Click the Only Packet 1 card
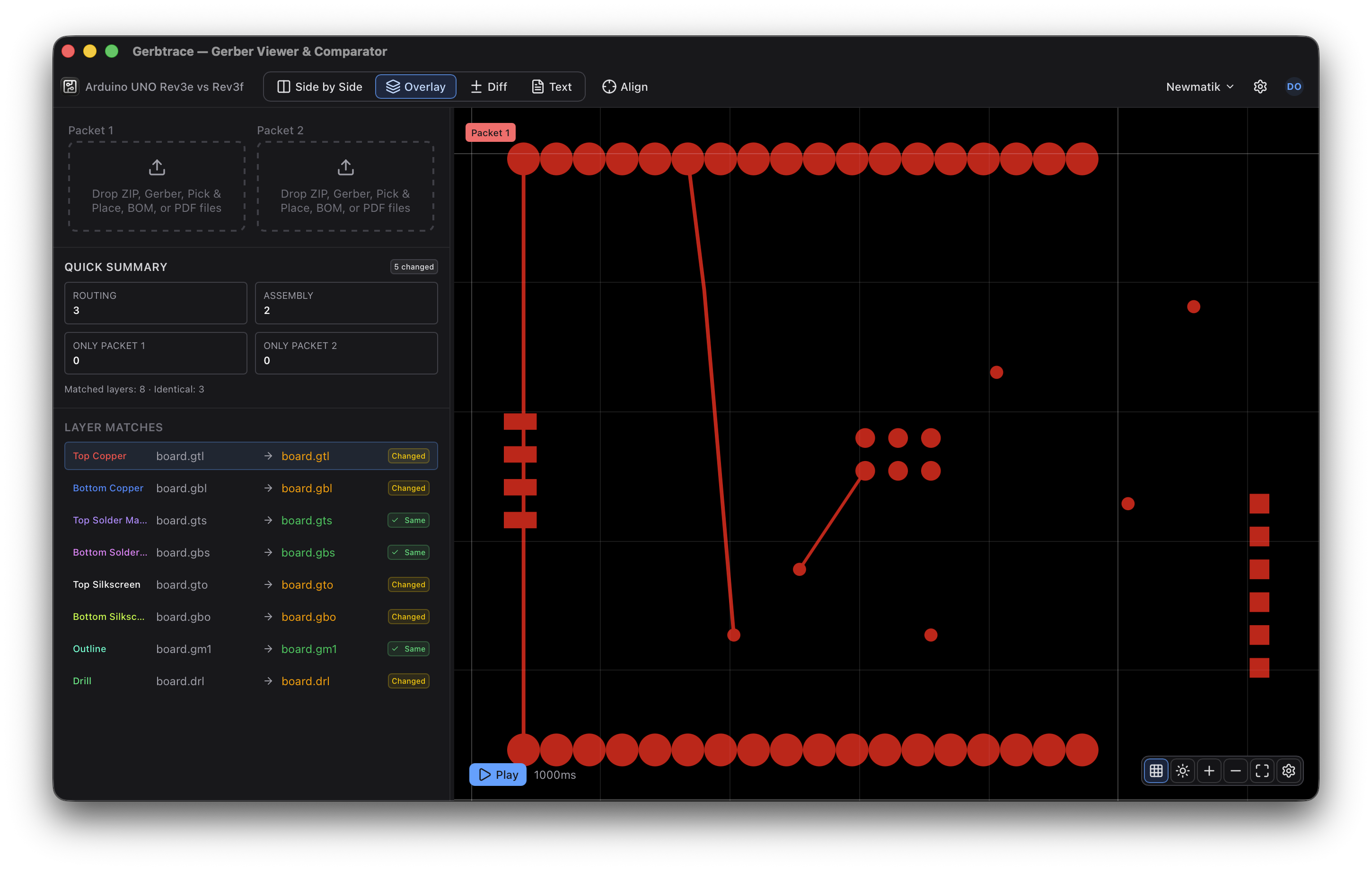The width and height of the screenshot is (1372, 871). pyautogui.click(x=156, y=353)
